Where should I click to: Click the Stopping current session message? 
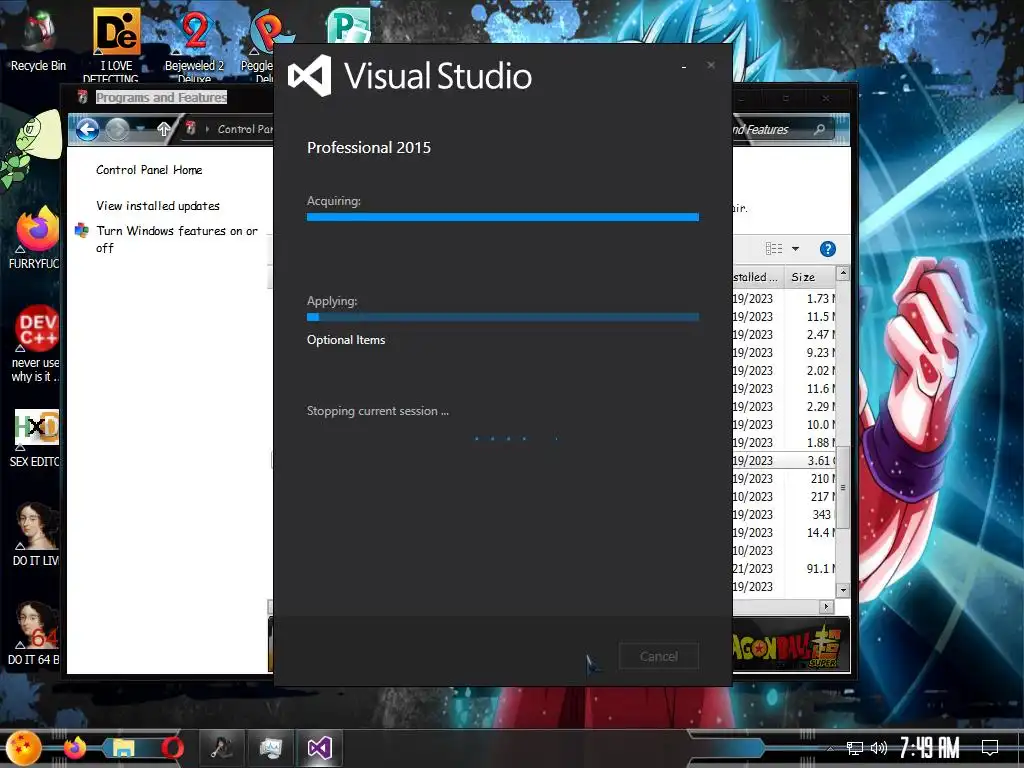point(377,411)
